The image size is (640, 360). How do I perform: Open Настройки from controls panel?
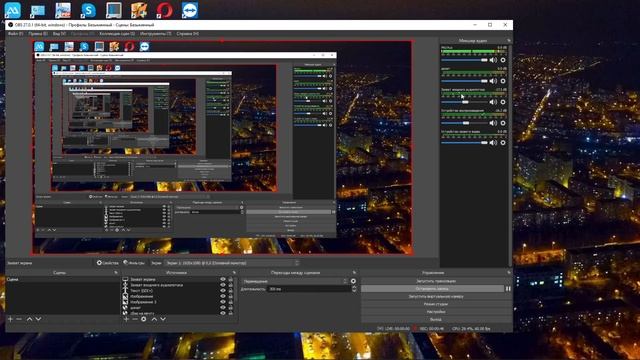pyautogui.click(x=436, y=312)
